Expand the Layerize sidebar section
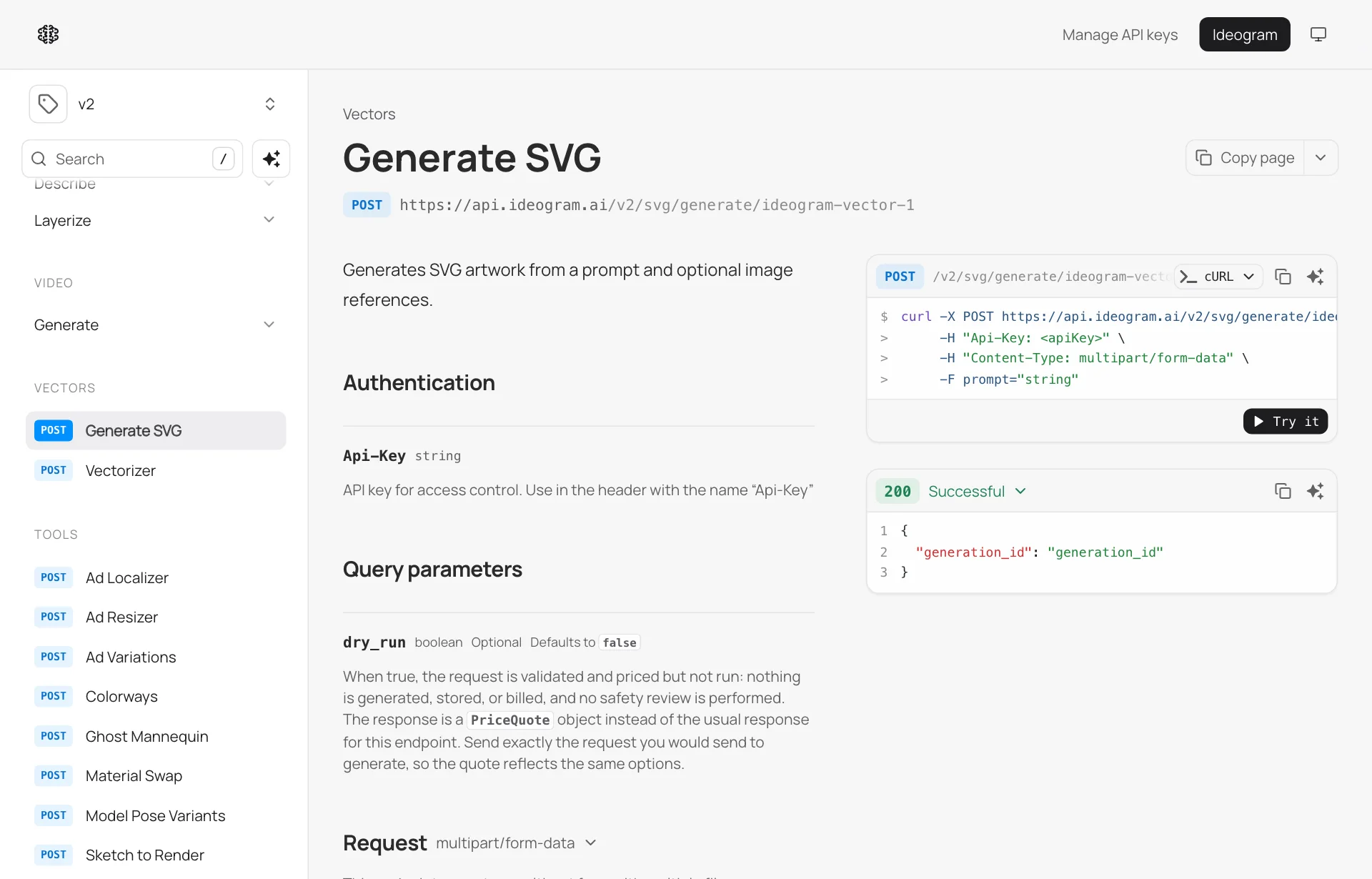The image size is (1372, 879). pyautogui.click(x=156, y=220)
